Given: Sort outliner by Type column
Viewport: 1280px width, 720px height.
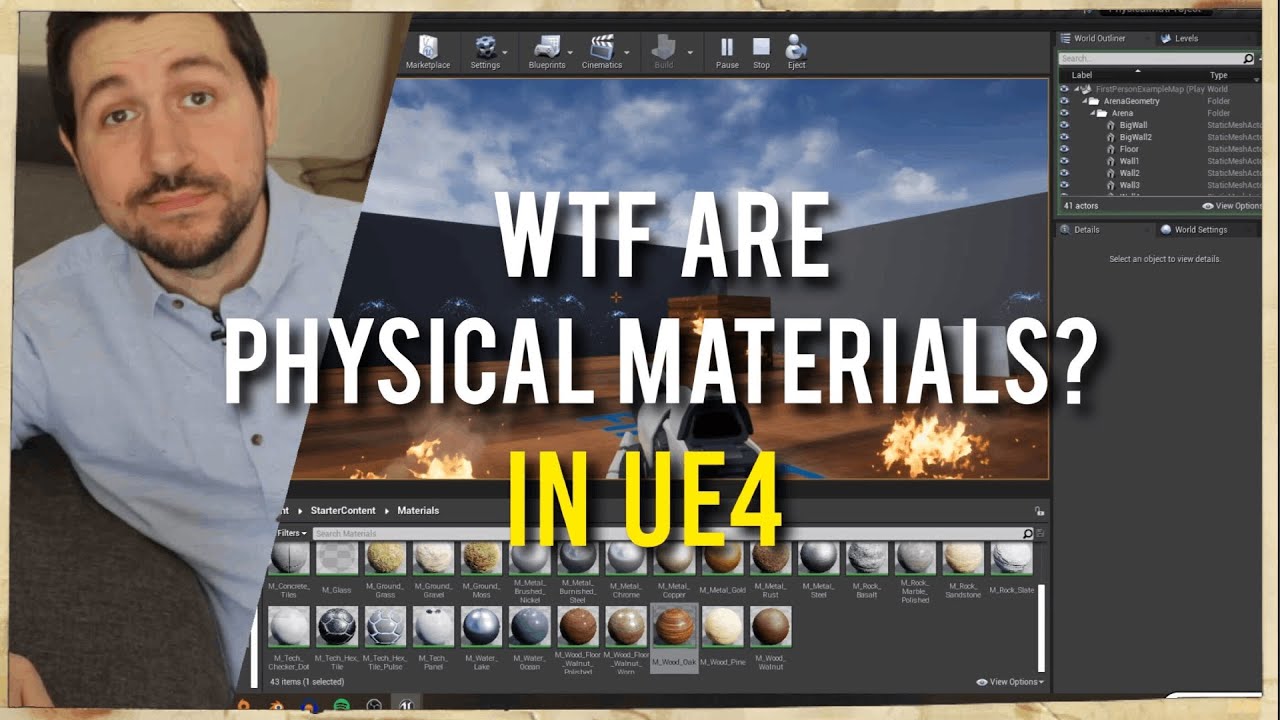Looking at the screenshot, I should [1218, 75].
